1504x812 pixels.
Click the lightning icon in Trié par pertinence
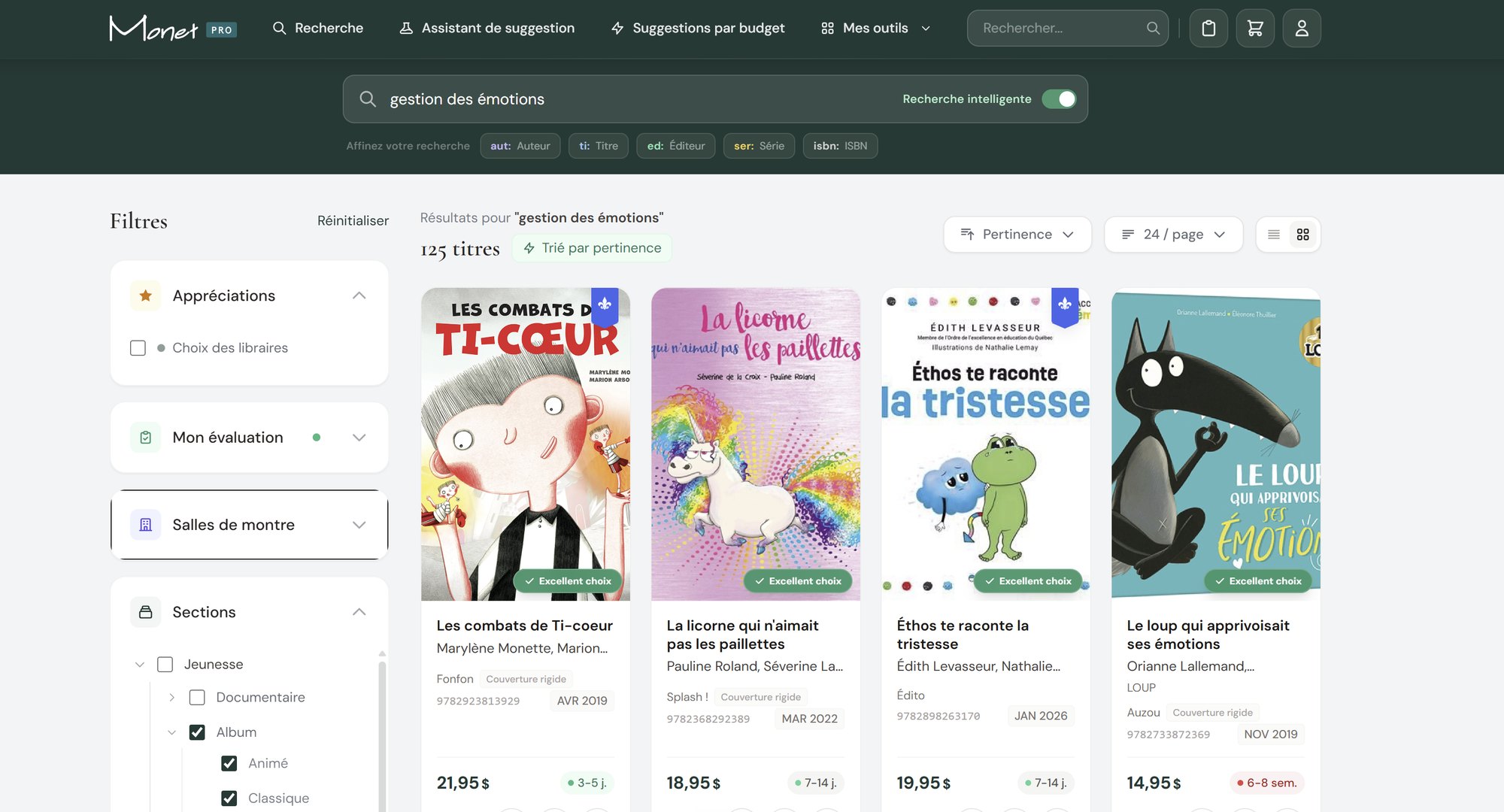(529, 248)
